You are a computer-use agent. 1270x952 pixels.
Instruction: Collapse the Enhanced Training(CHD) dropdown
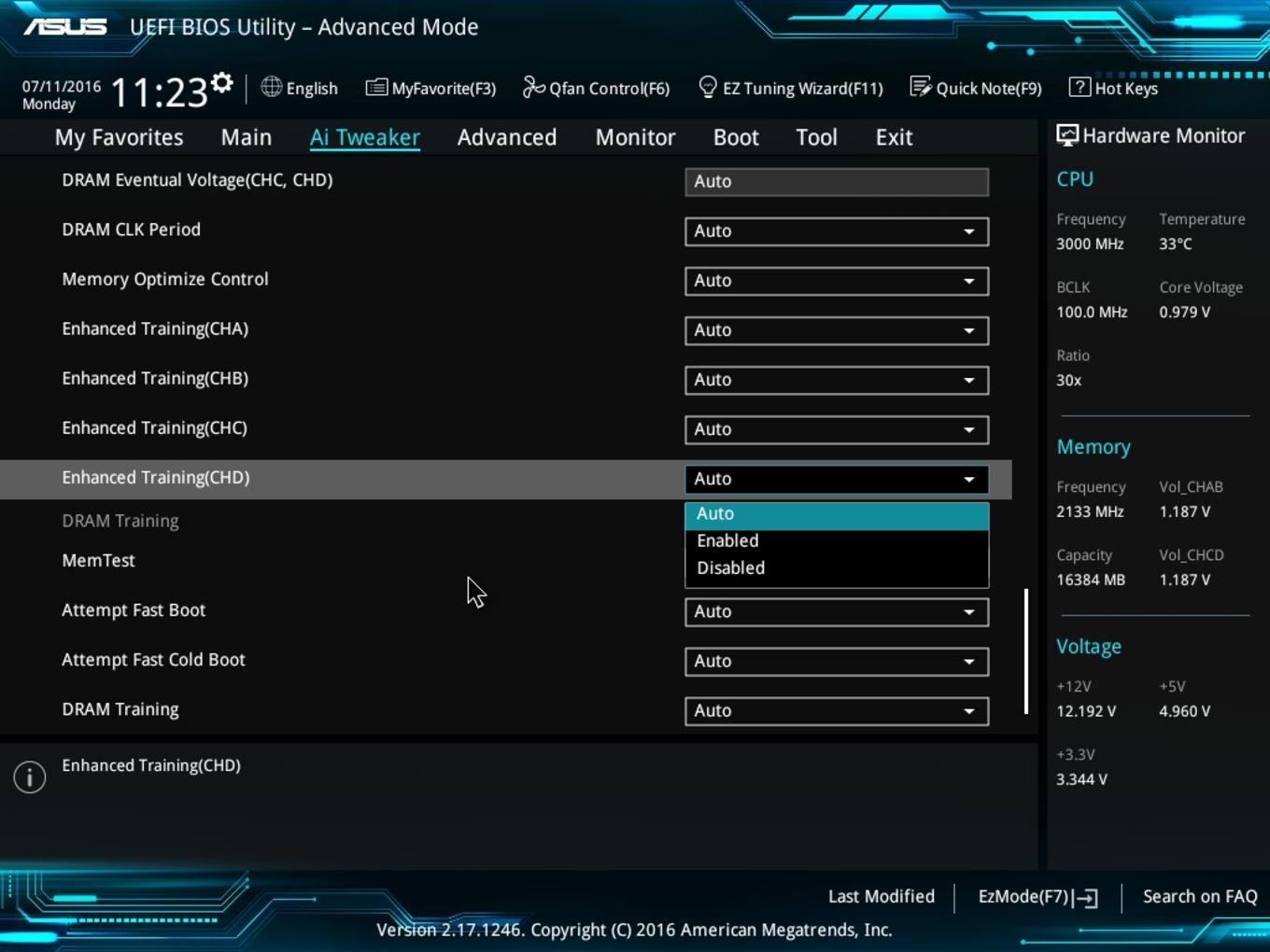(837, 479)
